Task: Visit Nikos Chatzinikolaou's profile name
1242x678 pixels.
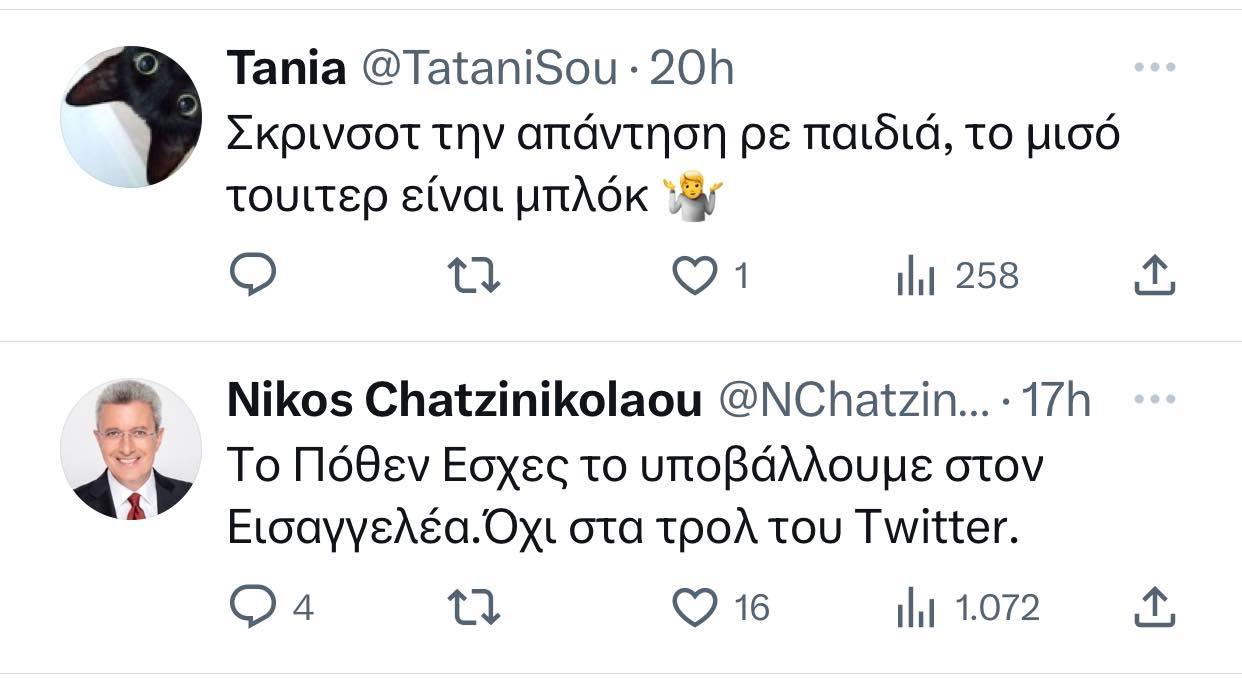Action: (465, 401)
